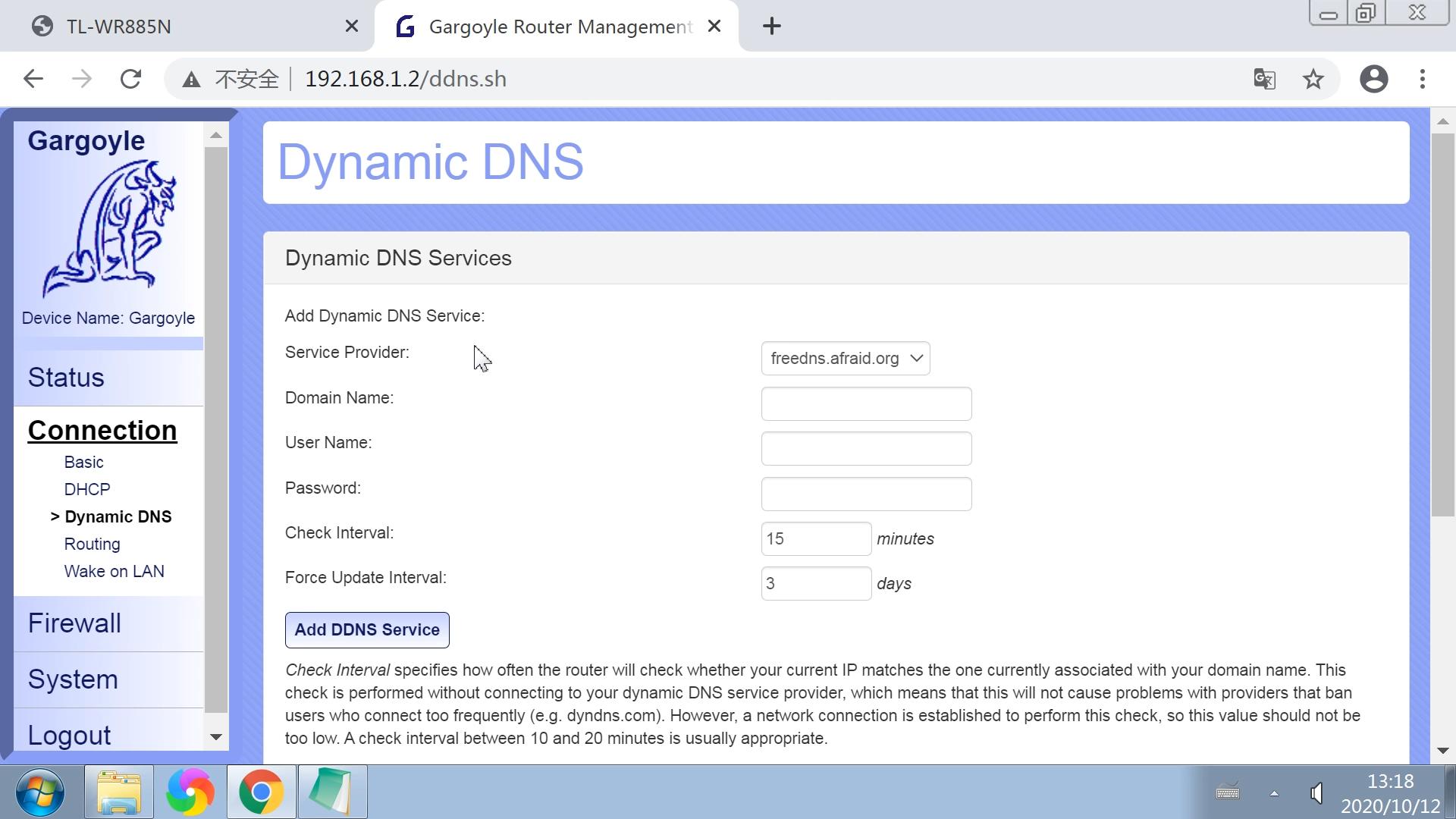Click the Dynamic DNS menu item
1456x819 pixels.
117,516
